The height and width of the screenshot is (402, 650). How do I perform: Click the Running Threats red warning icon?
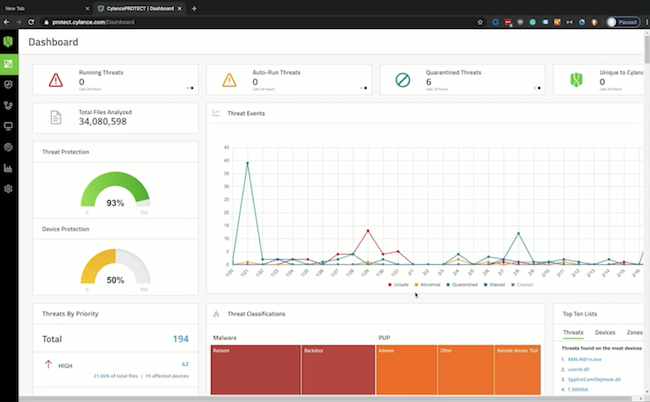(x=56, y=80)
